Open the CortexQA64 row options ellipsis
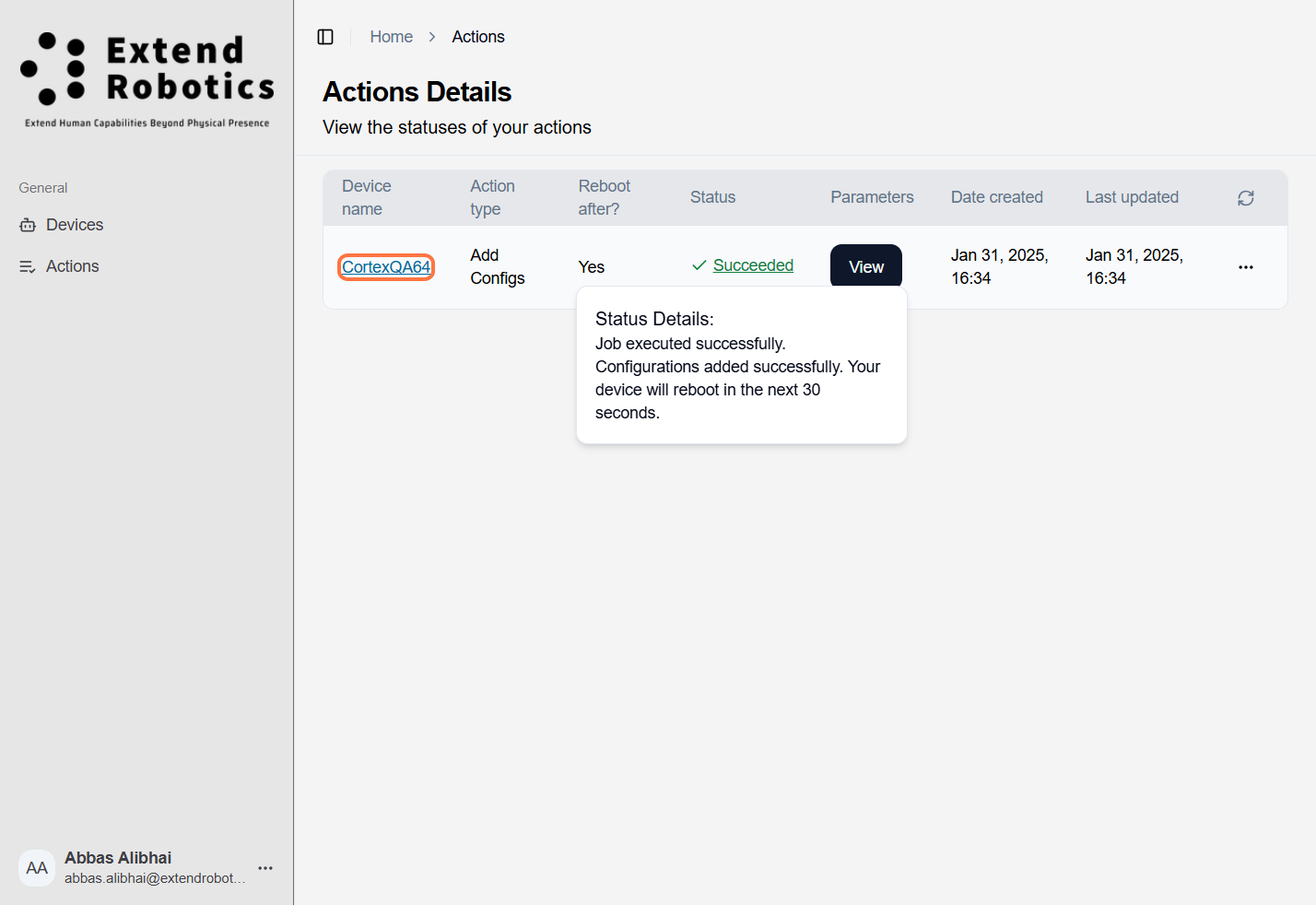Viewport: 1316px width, 905px height. click(x=1246, y=267)
